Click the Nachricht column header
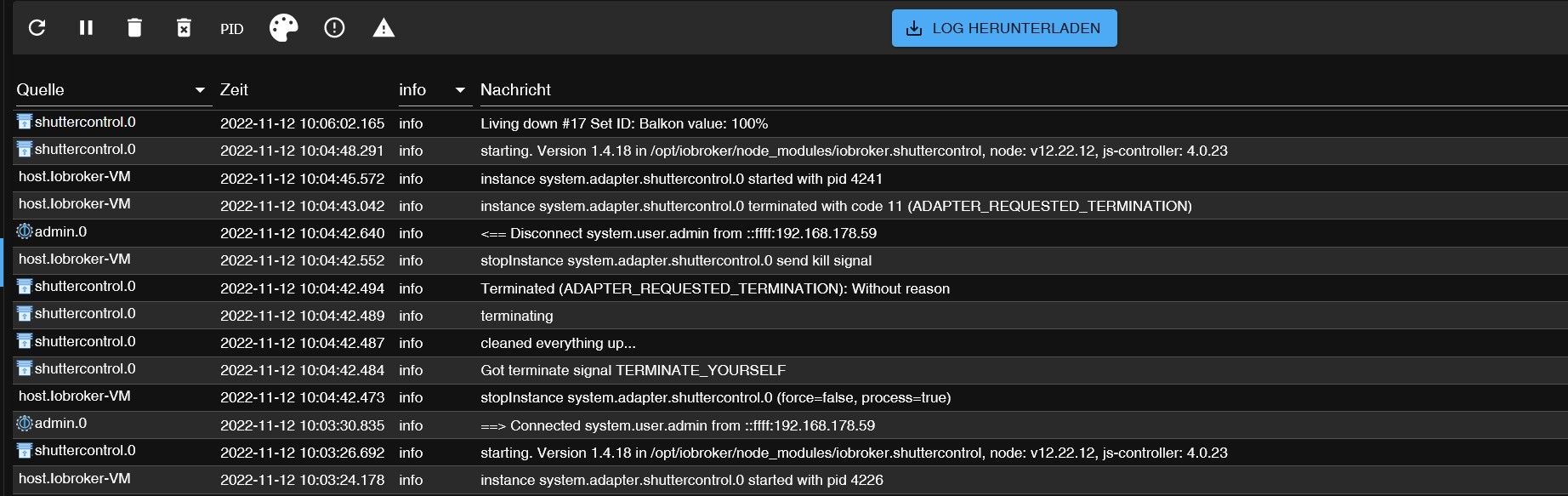Image resolution: width=1568 pixels, height=496 pixels. tap(515, 89)
